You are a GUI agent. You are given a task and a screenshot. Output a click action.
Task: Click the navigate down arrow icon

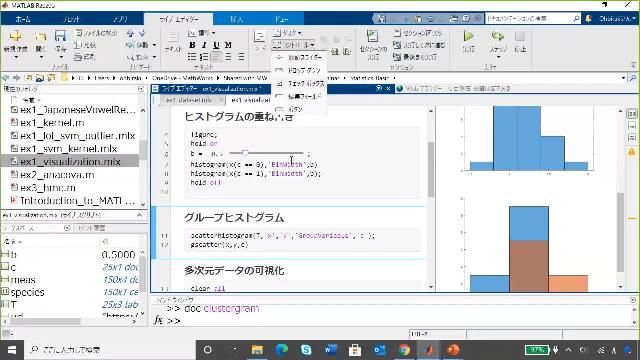[x=142, y=33]
